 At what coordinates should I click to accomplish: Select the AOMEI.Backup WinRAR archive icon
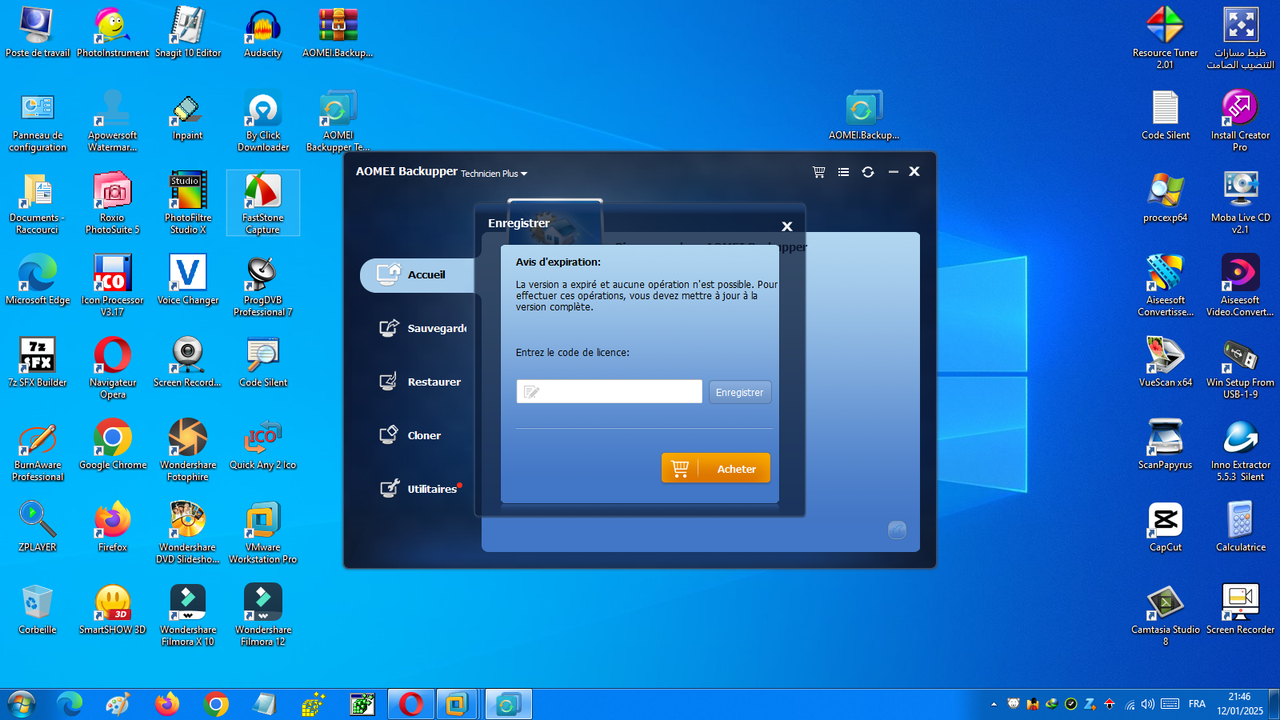338,33
